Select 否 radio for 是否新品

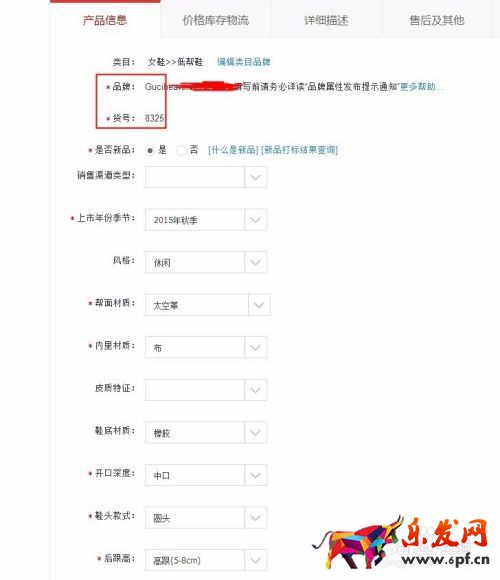[x=181, y=150]
